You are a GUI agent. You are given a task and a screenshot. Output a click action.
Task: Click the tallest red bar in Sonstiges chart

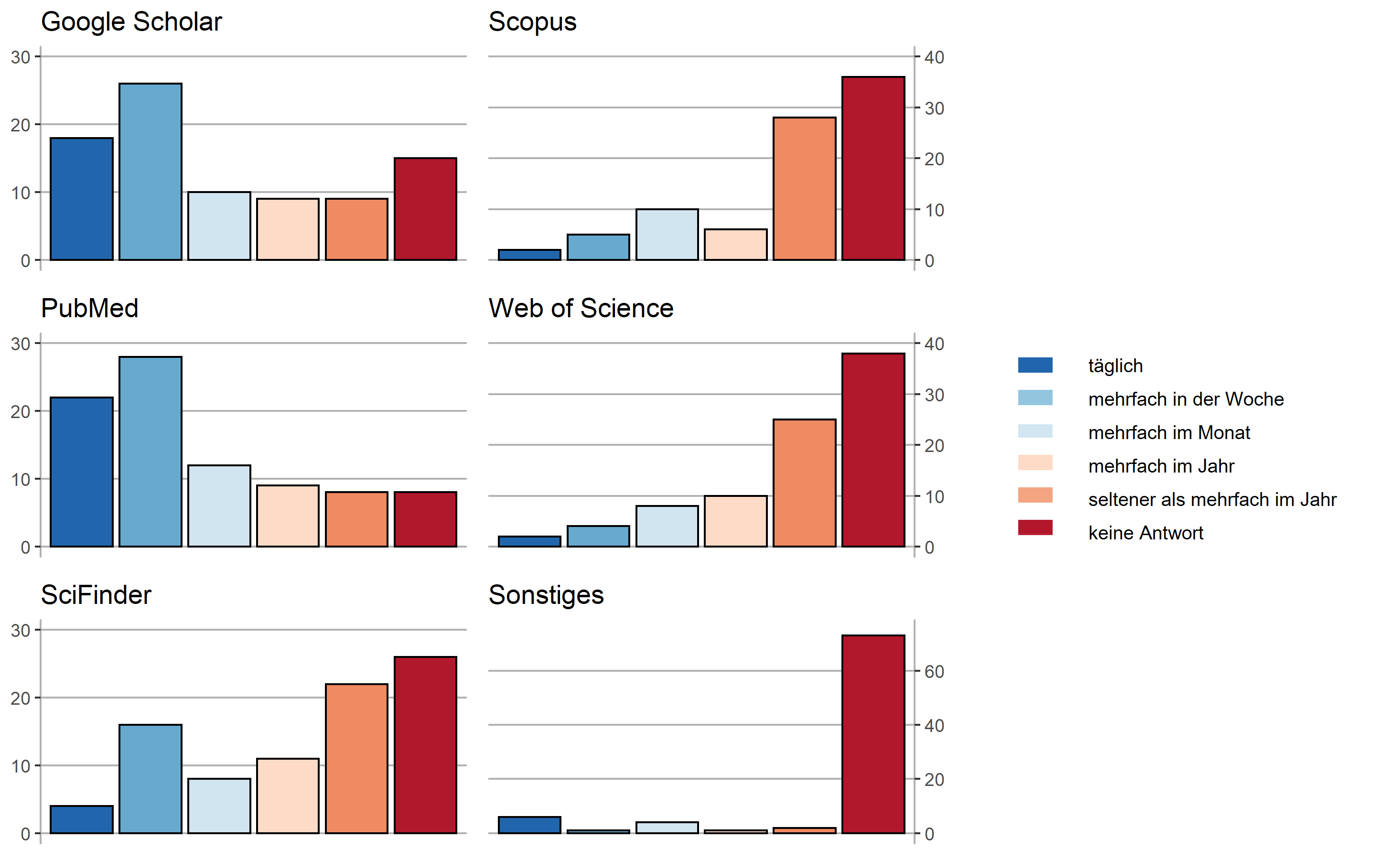(873, 734)
